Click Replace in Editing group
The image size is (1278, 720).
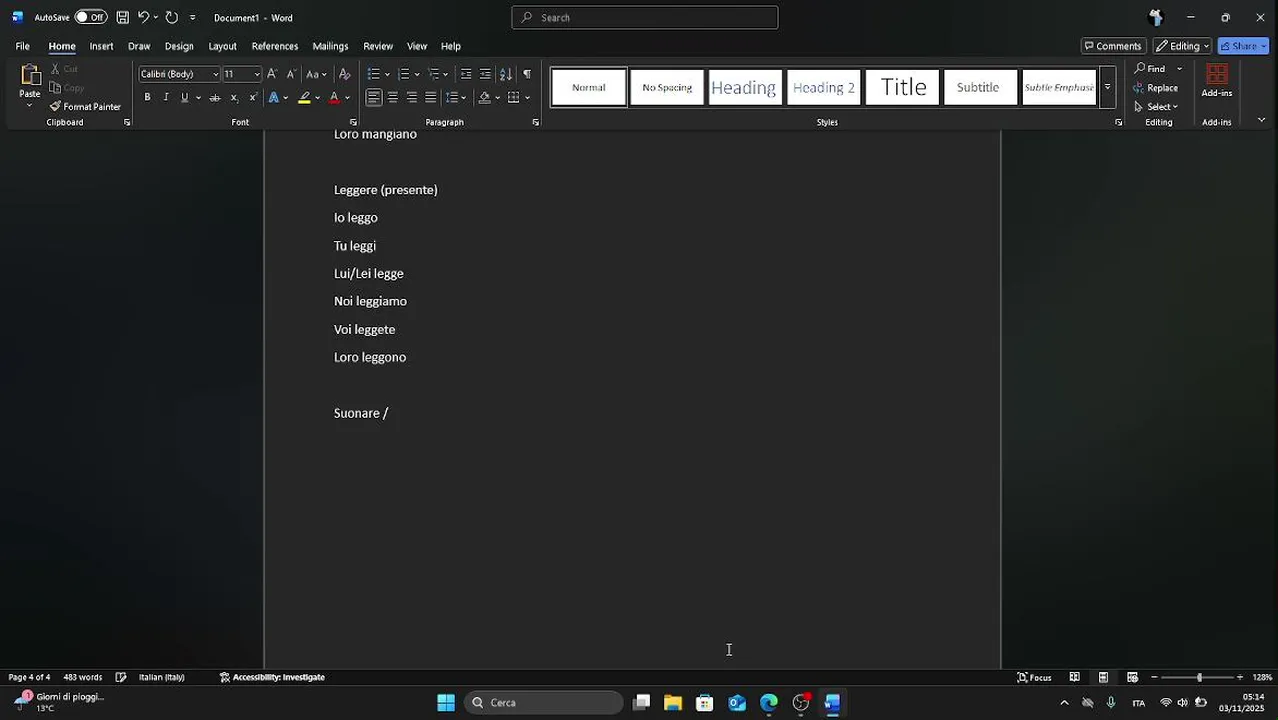click(1156, 88)
